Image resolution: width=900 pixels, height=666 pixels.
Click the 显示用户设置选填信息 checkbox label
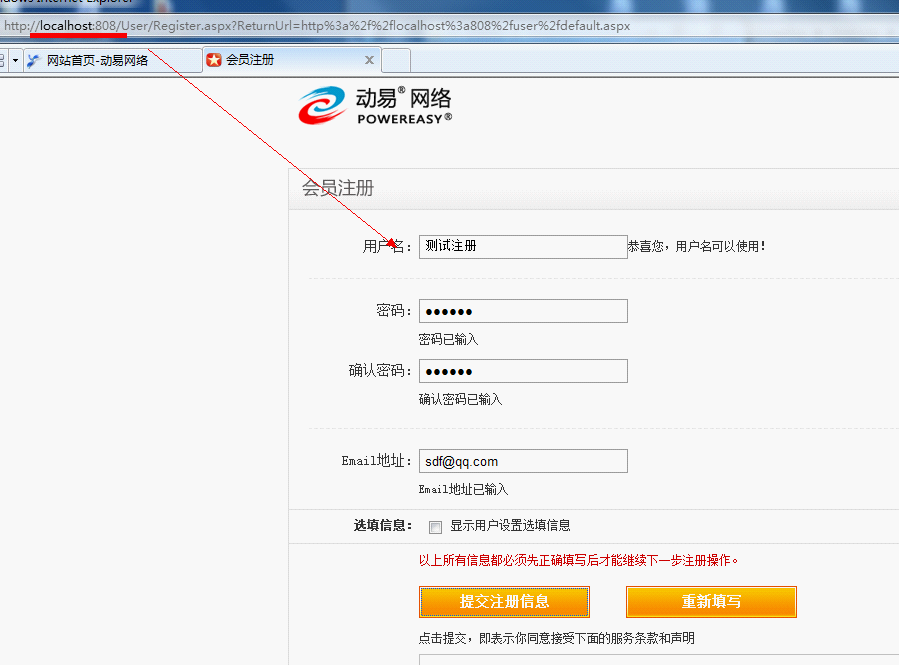coord(510,526)
